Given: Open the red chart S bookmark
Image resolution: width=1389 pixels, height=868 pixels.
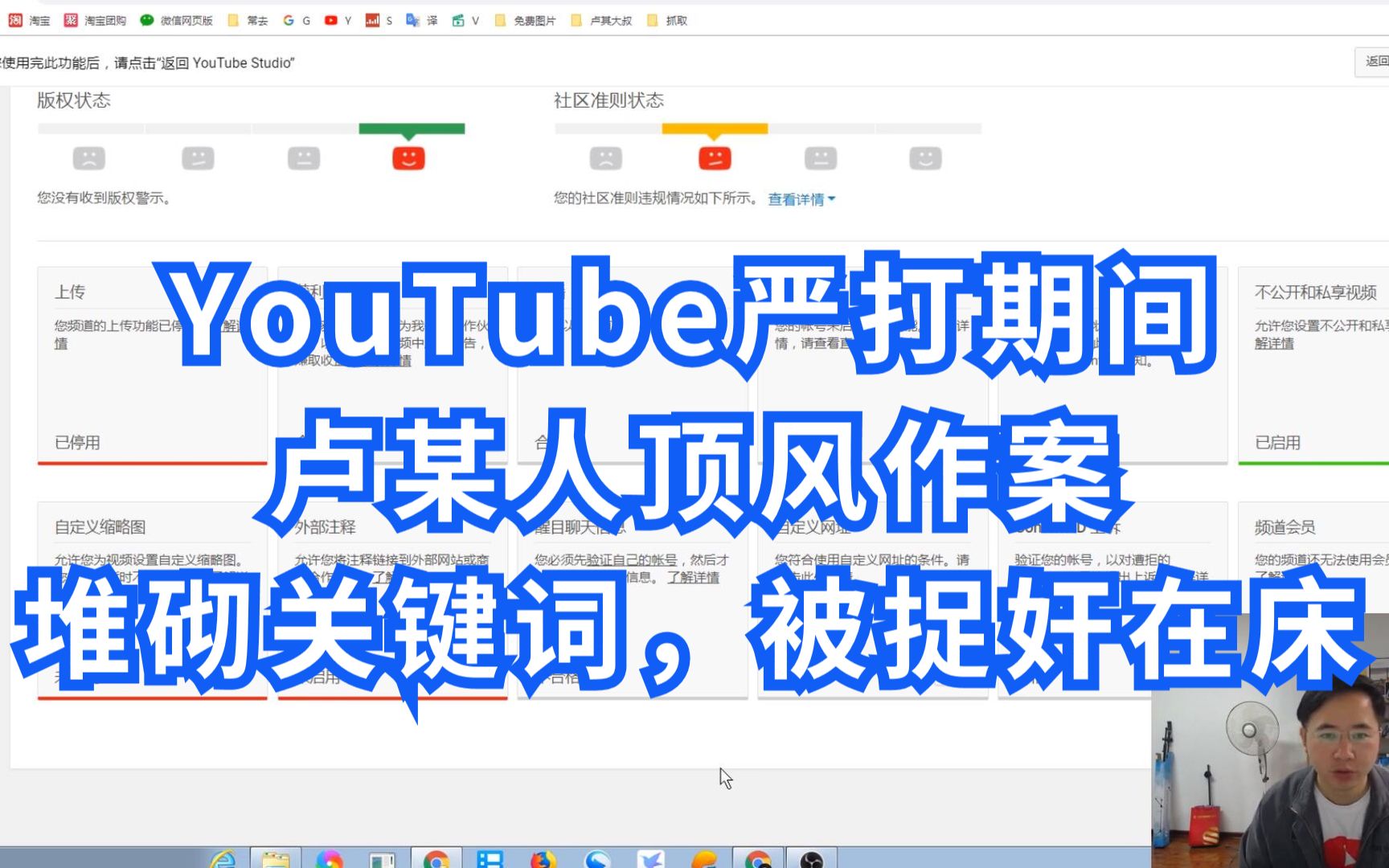Looking at the screenshot, I should (x=379, y=20).
